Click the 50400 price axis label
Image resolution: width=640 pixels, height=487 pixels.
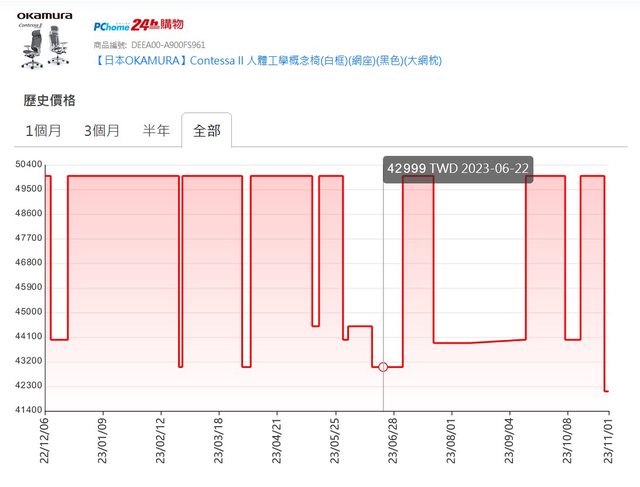coord(28,164)
